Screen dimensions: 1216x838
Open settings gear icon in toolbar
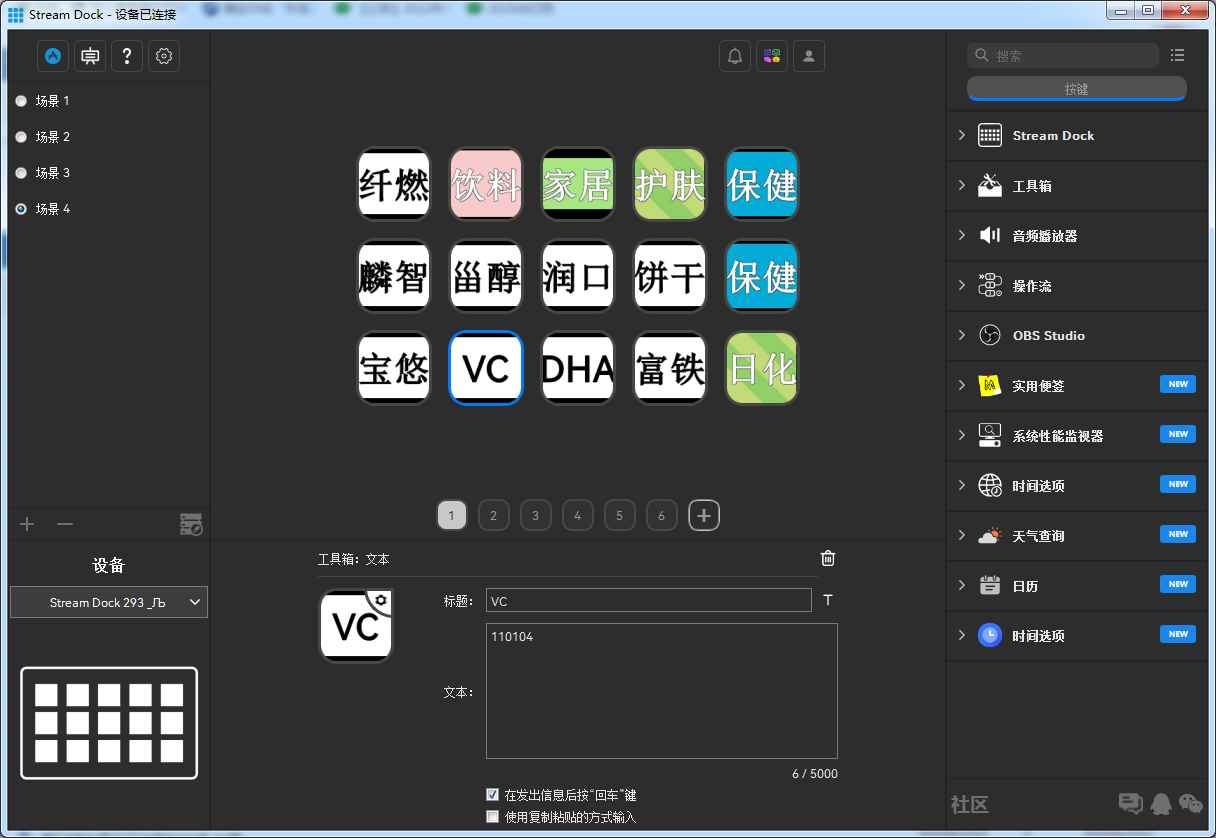164,57
